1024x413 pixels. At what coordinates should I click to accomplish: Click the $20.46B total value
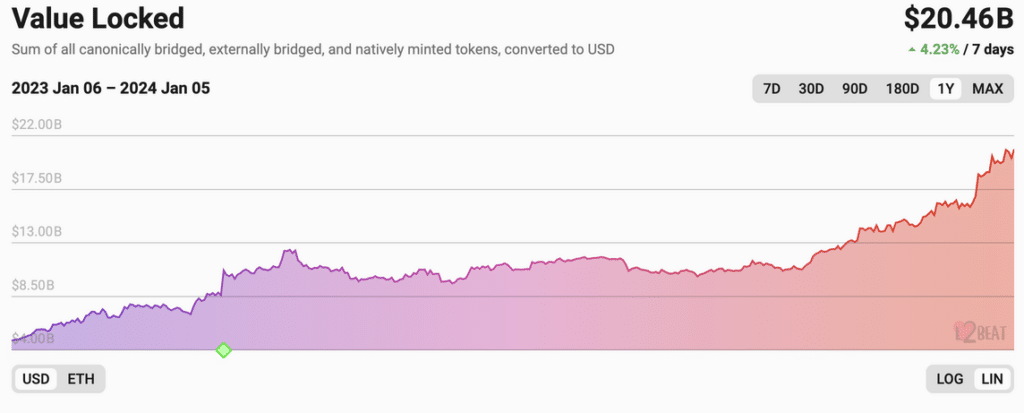pos(959,18)
